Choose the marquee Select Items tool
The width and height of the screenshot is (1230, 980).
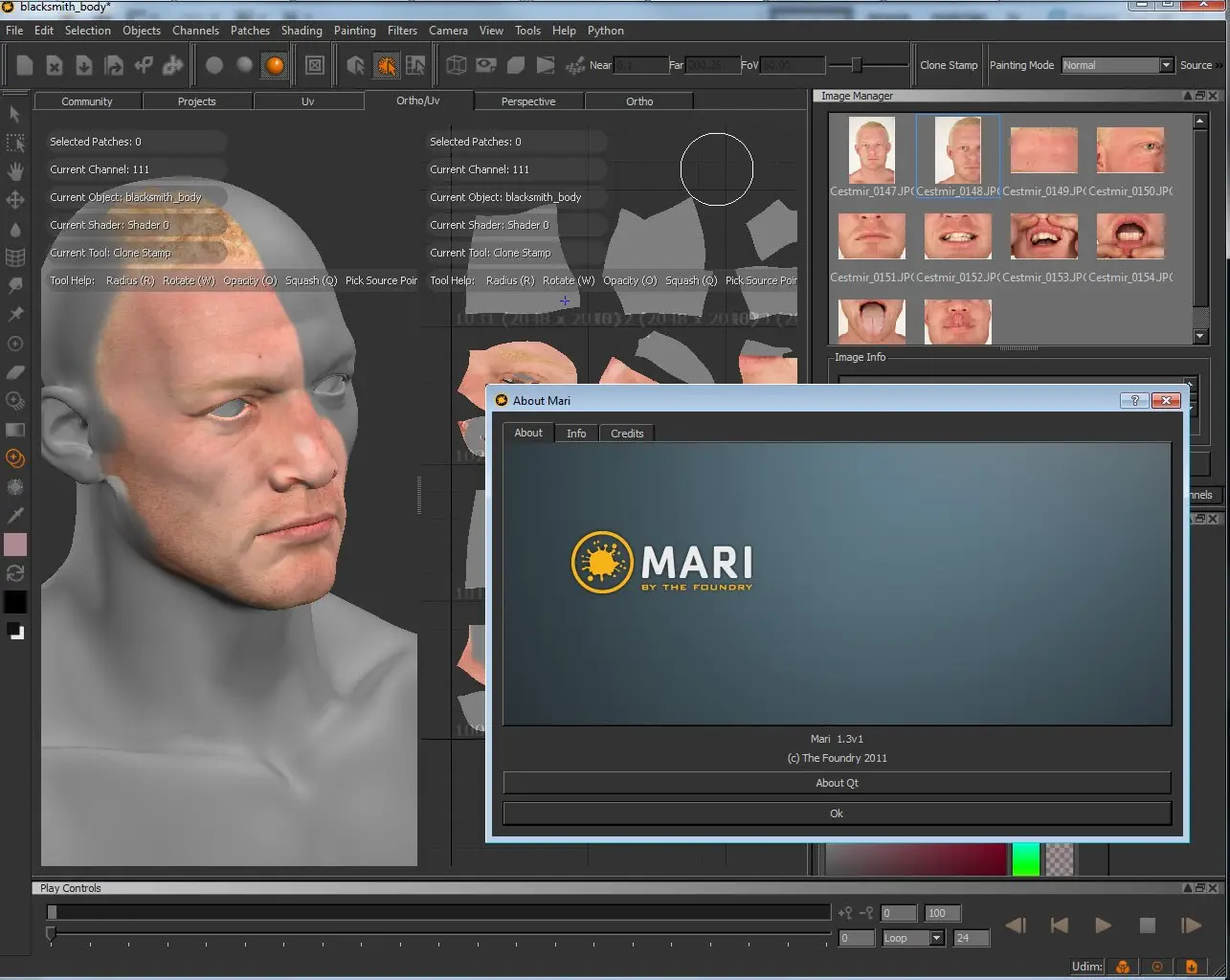pos(15,143)
